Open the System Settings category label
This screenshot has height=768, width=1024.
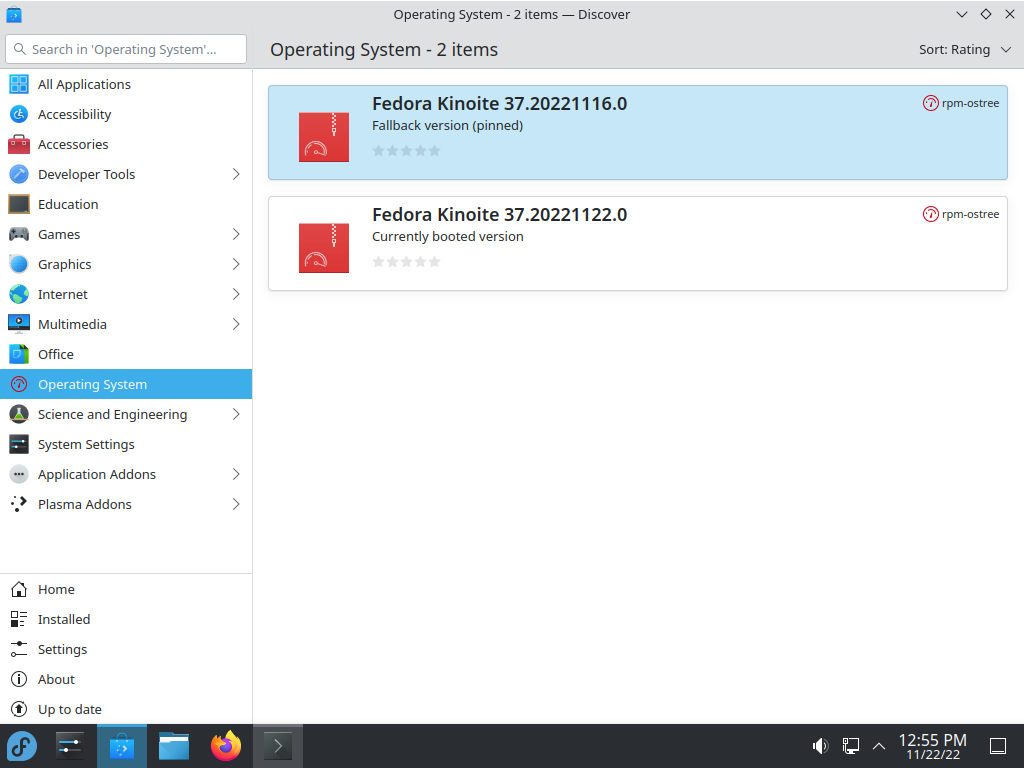(x=86, y=445)
